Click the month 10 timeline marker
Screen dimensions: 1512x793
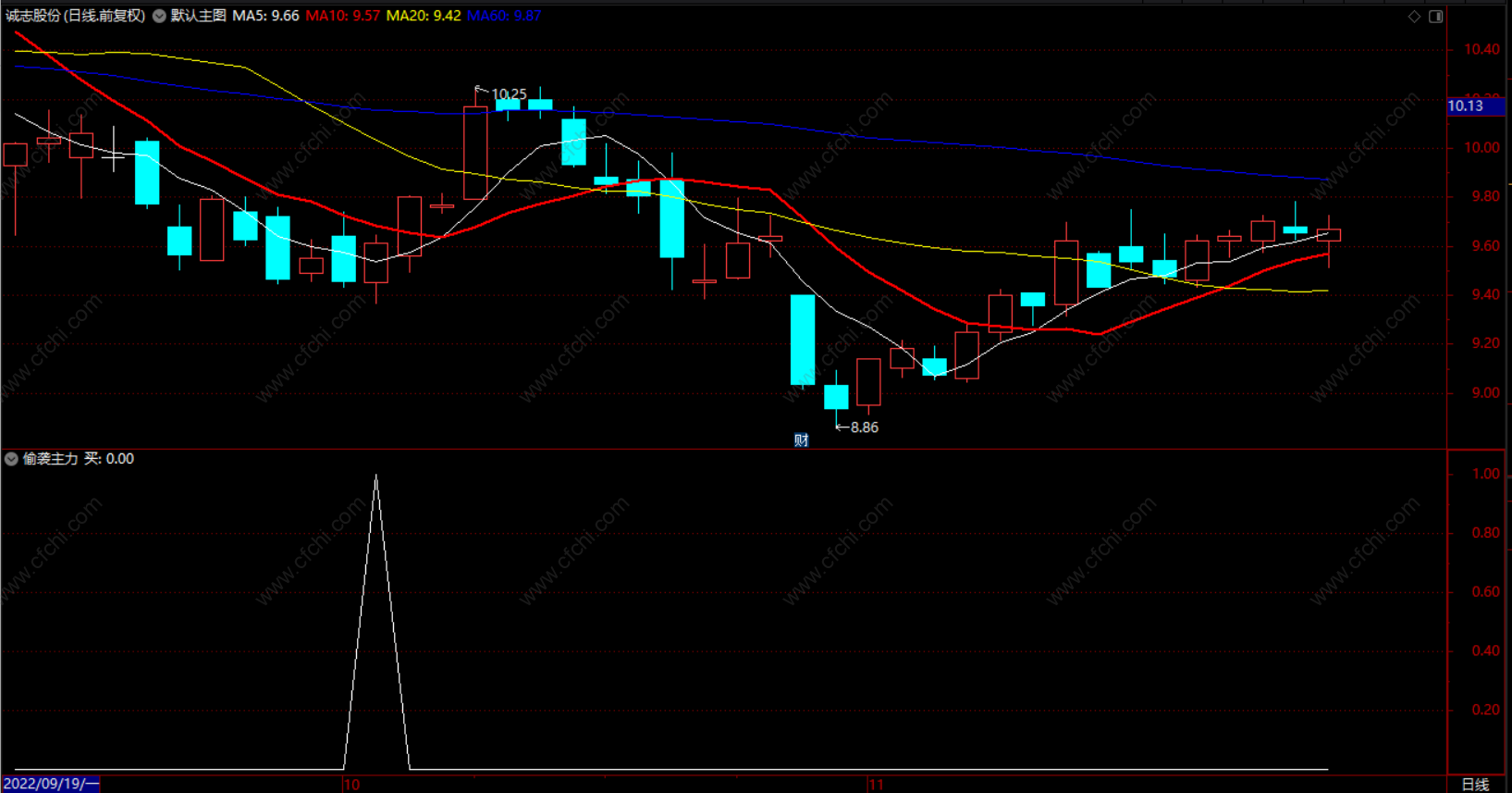click(351, 785)
